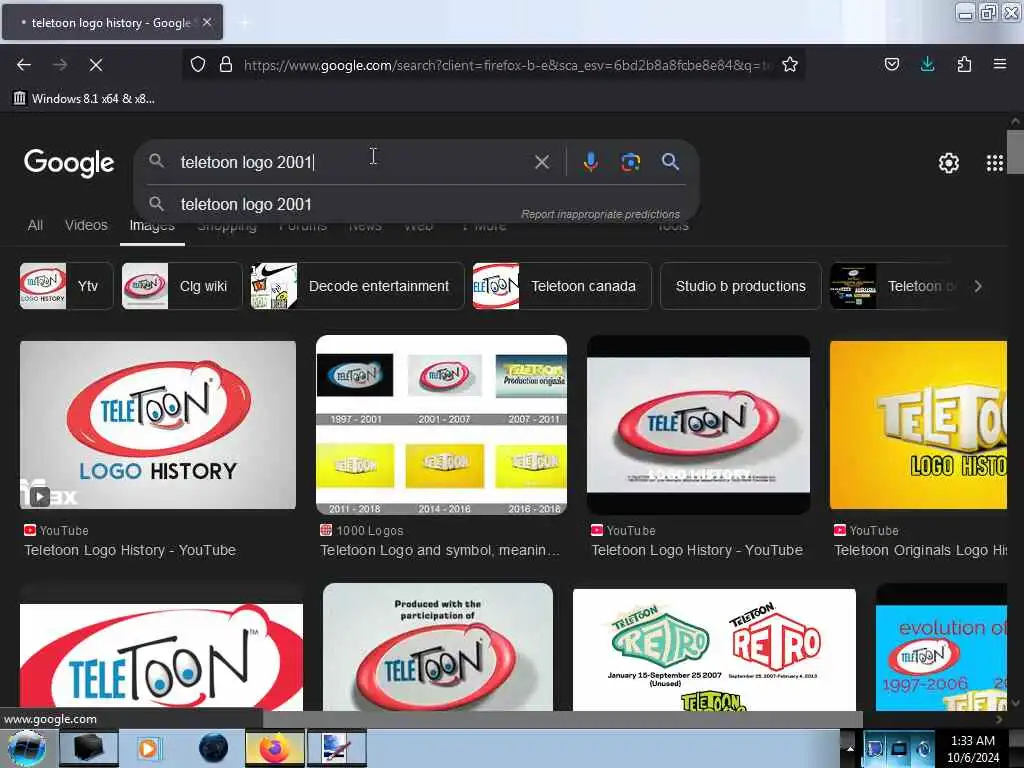Open Firefox application hamburger menu
1024x768 pixels.
click(1000, 64)
